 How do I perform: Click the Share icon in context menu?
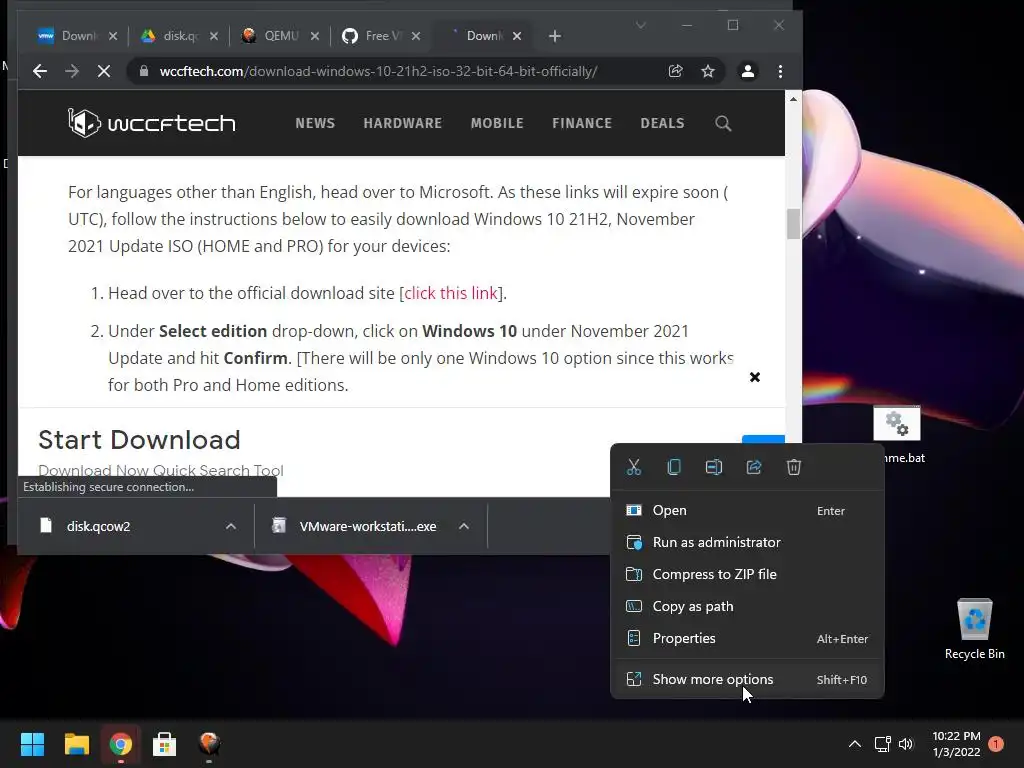754,467
